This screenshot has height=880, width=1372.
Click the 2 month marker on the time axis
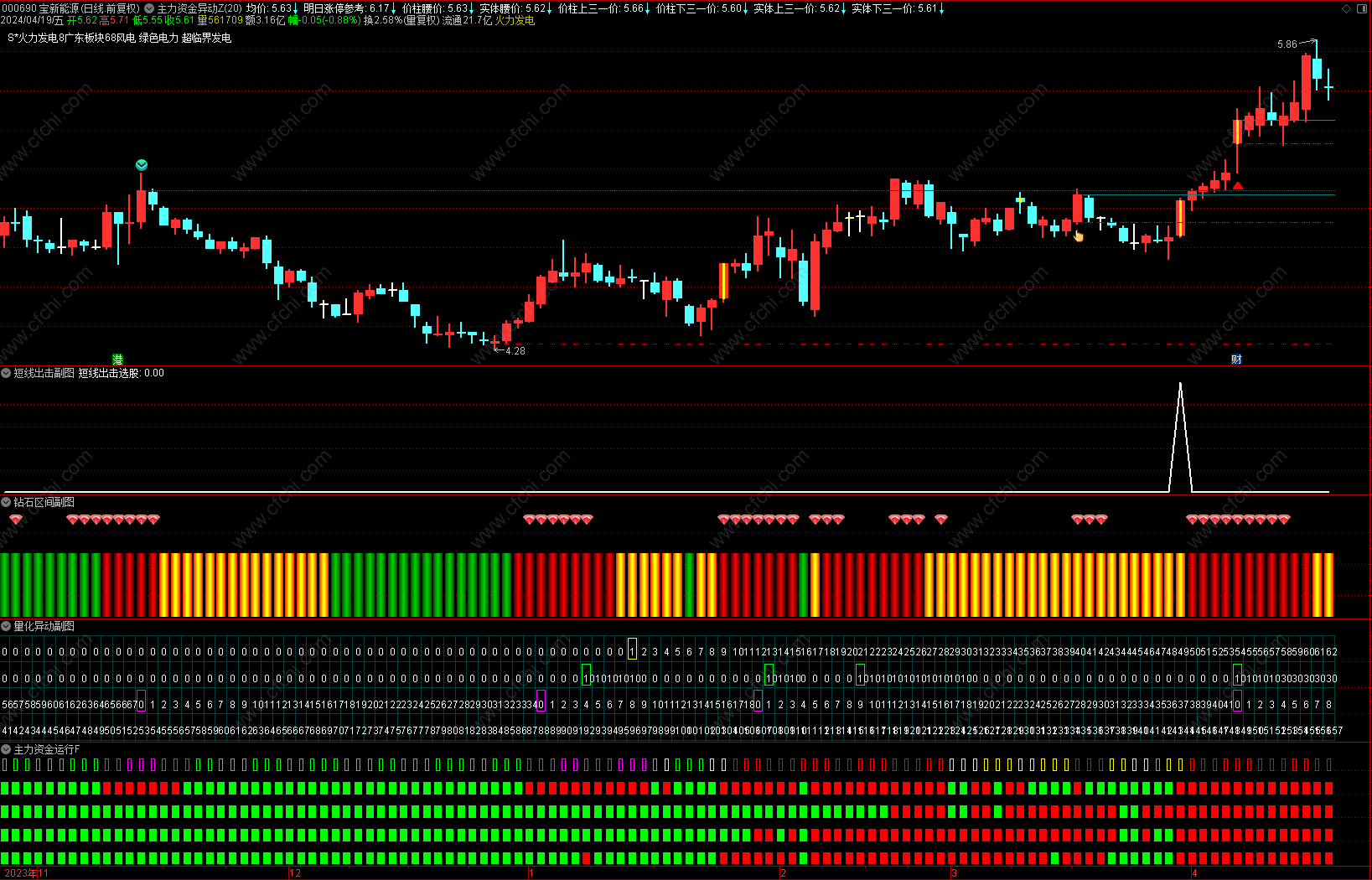783,873
